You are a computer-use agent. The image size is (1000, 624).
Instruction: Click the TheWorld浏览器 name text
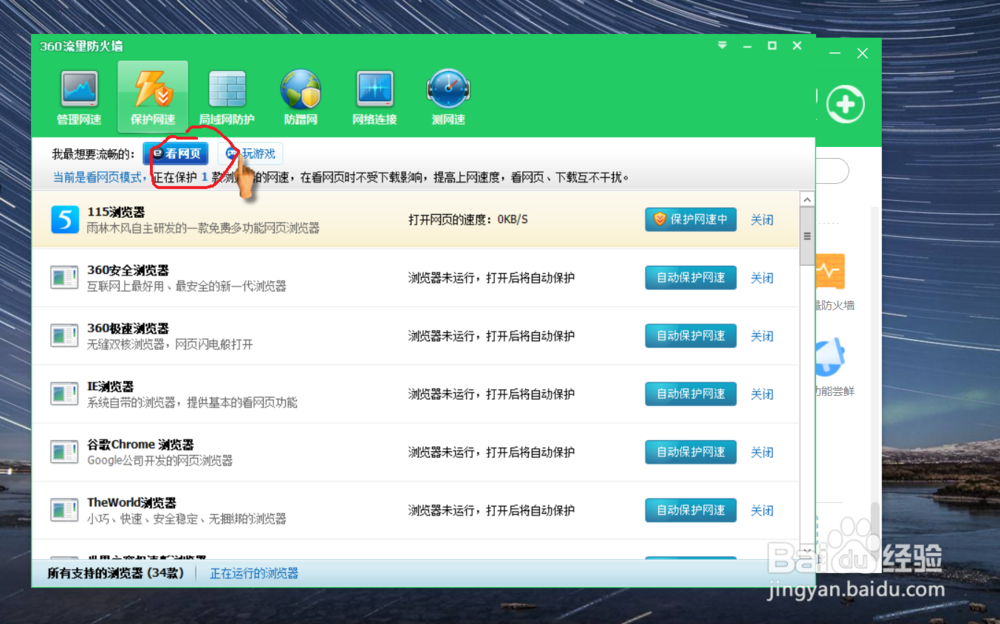(x=131, y=502)
